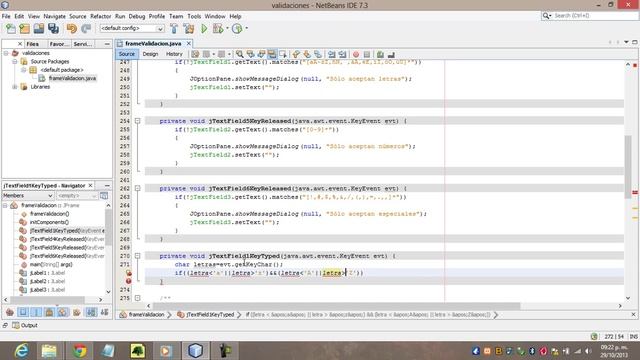The width and height of the screenshot is (640, 360).
Task: Open the Output panel button
Action: coord(24,325)
